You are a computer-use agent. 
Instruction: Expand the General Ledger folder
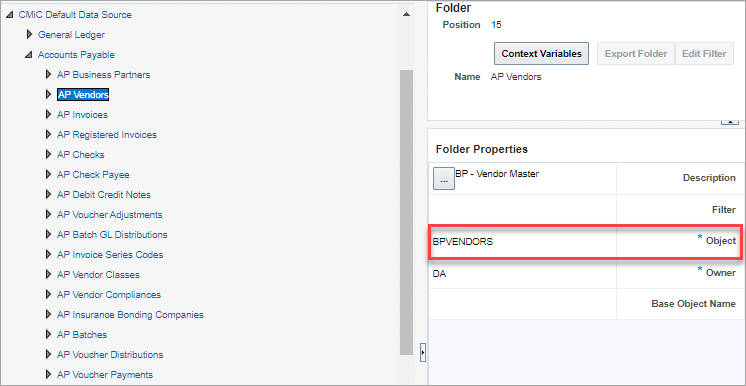pyautogui.click(x=29, y=35)
